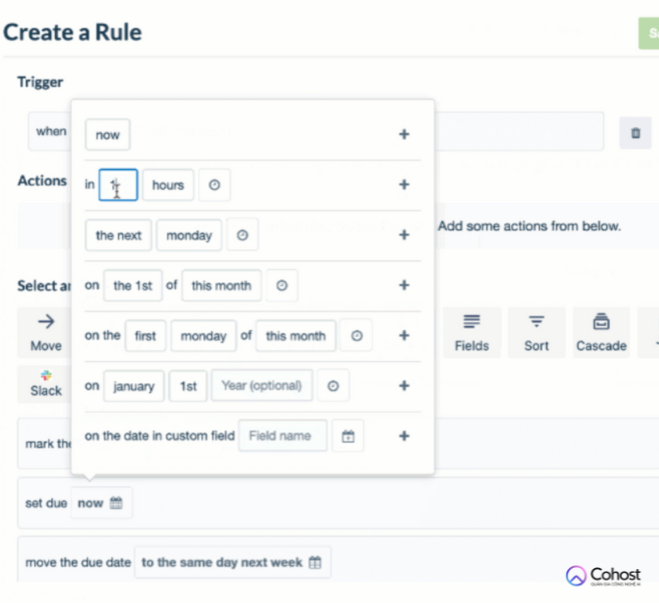Select the 'now' option chip

pos(108,135)
